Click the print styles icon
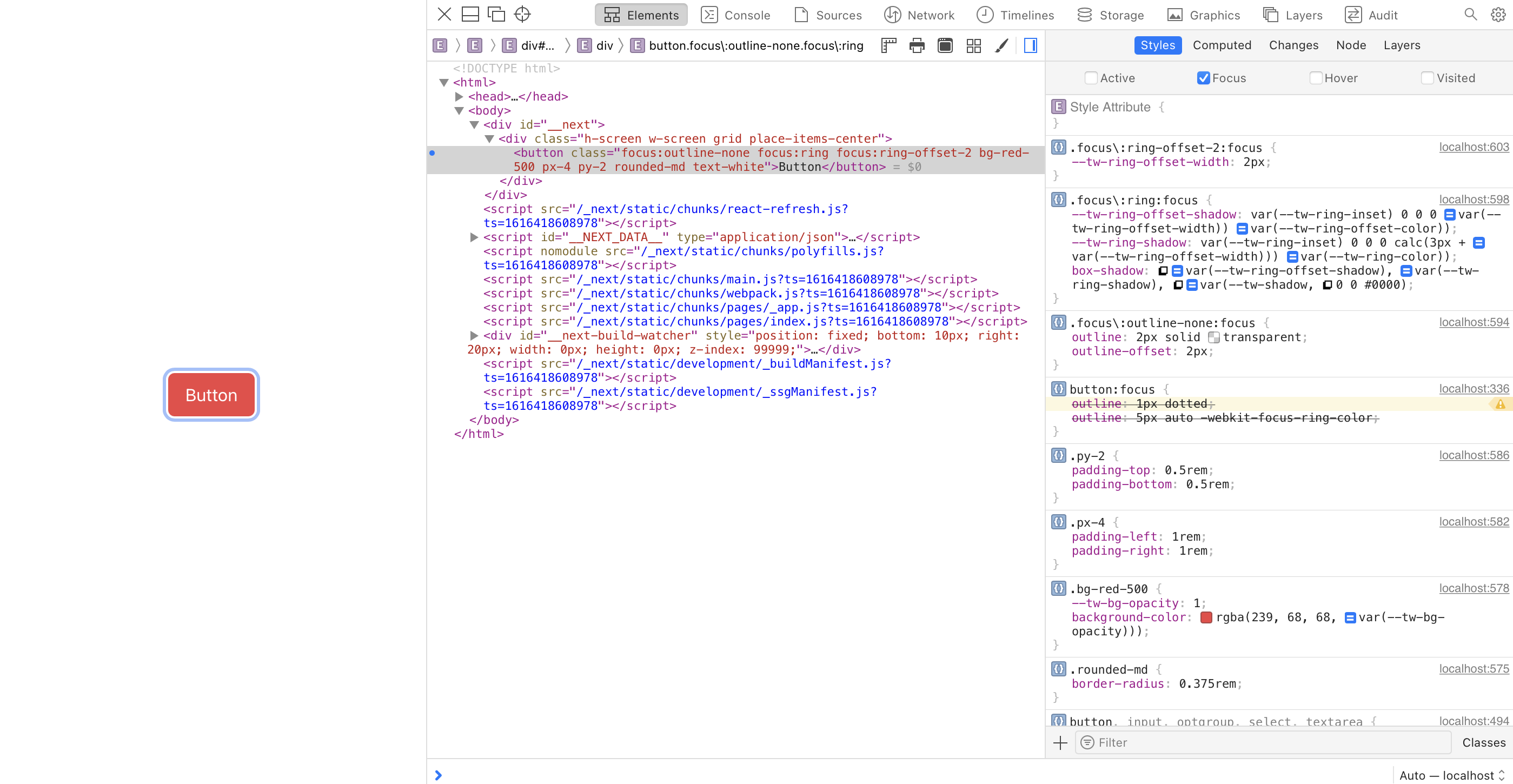1513x784 pixels. pyautogui.click(x=917, y=45)
